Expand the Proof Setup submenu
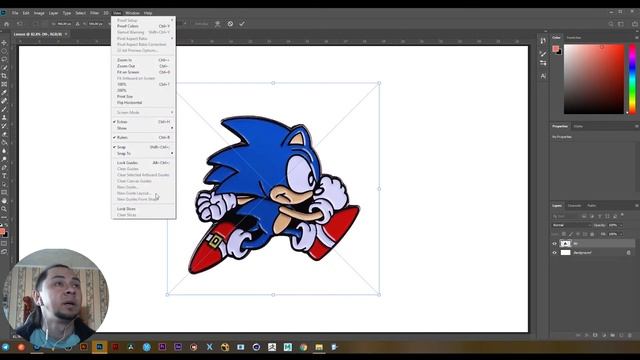The width and height of the screenshot is (640, 360). (x=143, y=20)
